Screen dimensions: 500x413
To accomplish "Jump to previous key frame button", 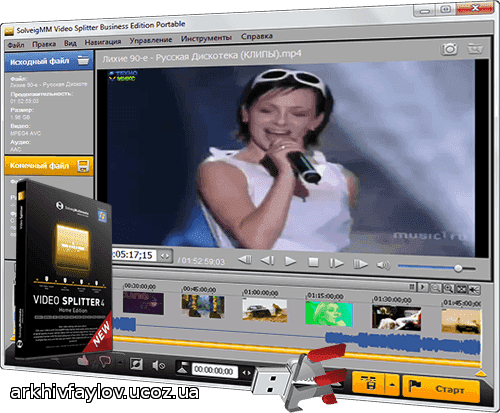I will [x=245, y=260].
